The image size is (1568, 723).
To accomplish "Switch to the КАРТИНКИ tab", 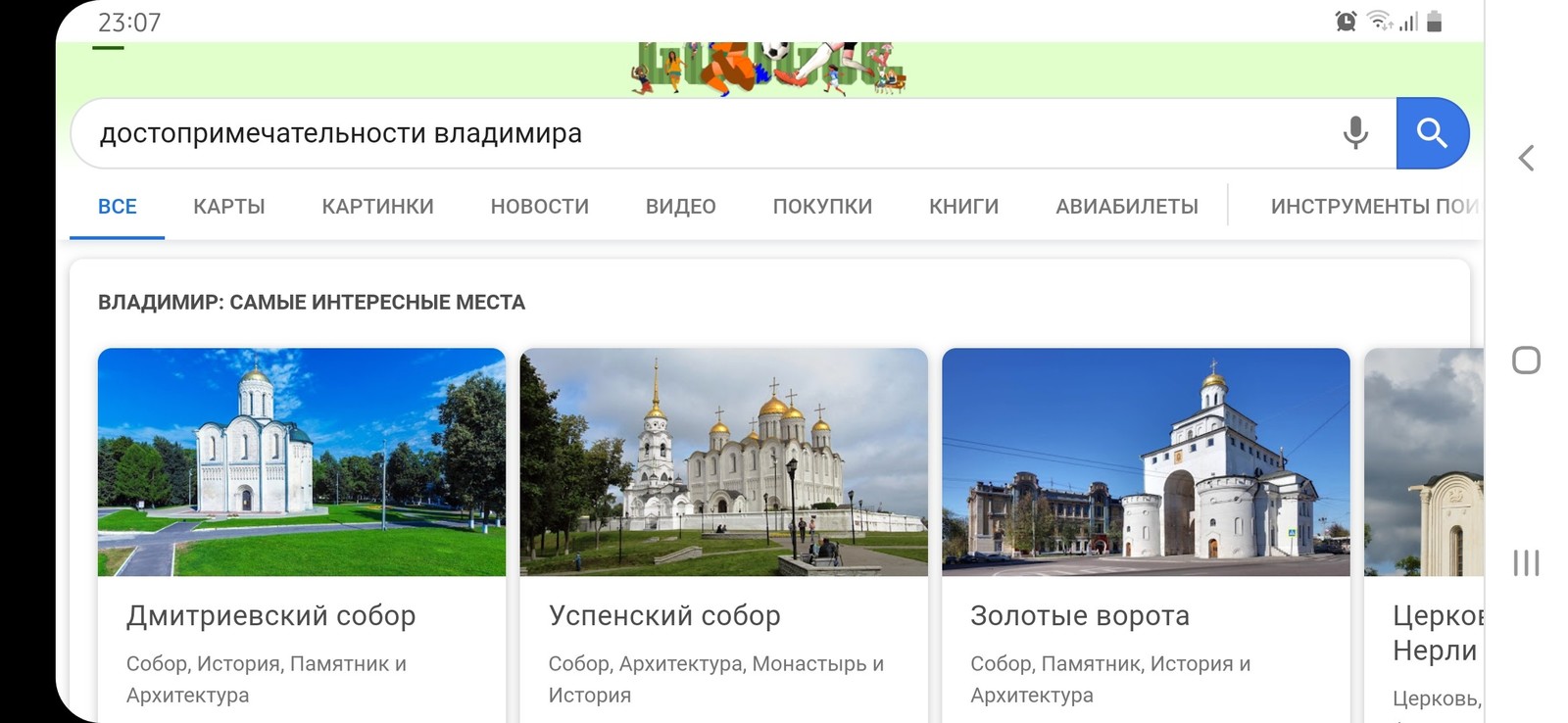I will pyautogui.click(x=378, y=207).
